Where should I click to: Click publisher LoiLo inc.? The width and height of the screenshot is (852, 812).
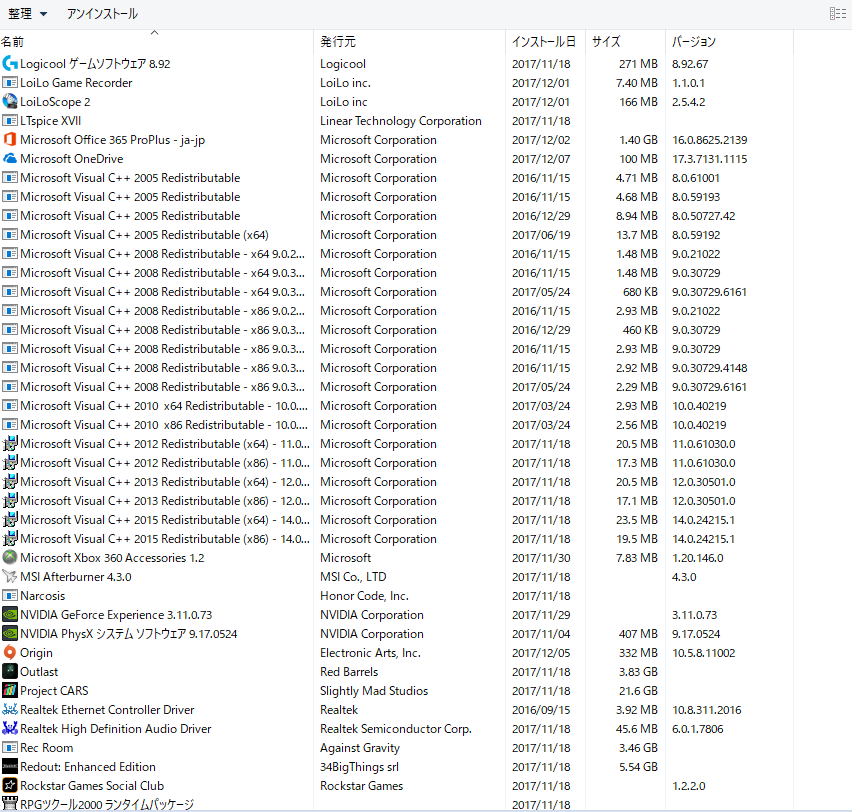(345, 83)
